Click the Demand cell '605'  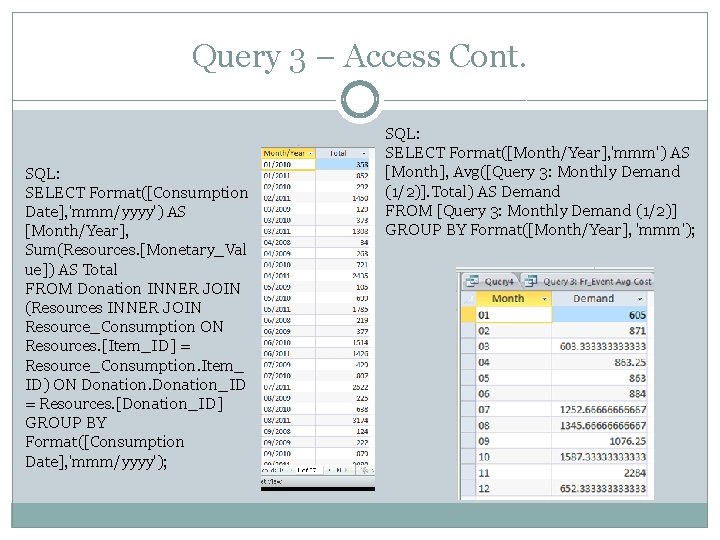599,315
